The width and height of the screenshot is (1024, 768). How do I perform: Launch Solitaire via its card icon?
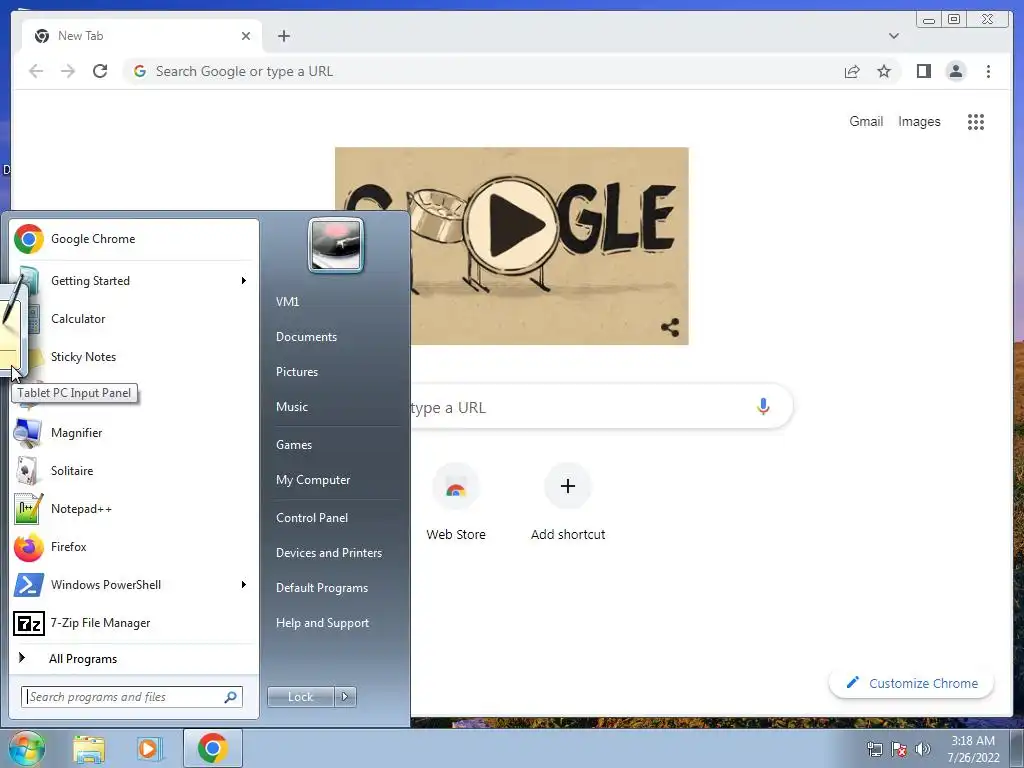coord(28,471)
